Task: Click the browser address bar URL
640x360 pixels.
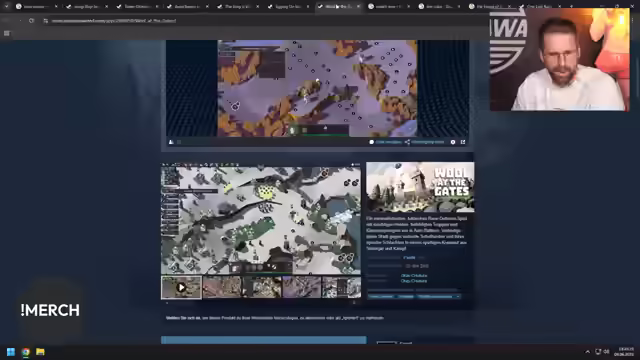Action: pos(114,21)
